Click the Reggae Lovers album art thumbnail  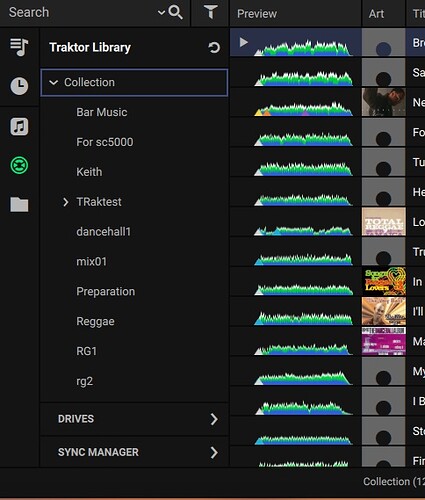(x=384, y=281)
